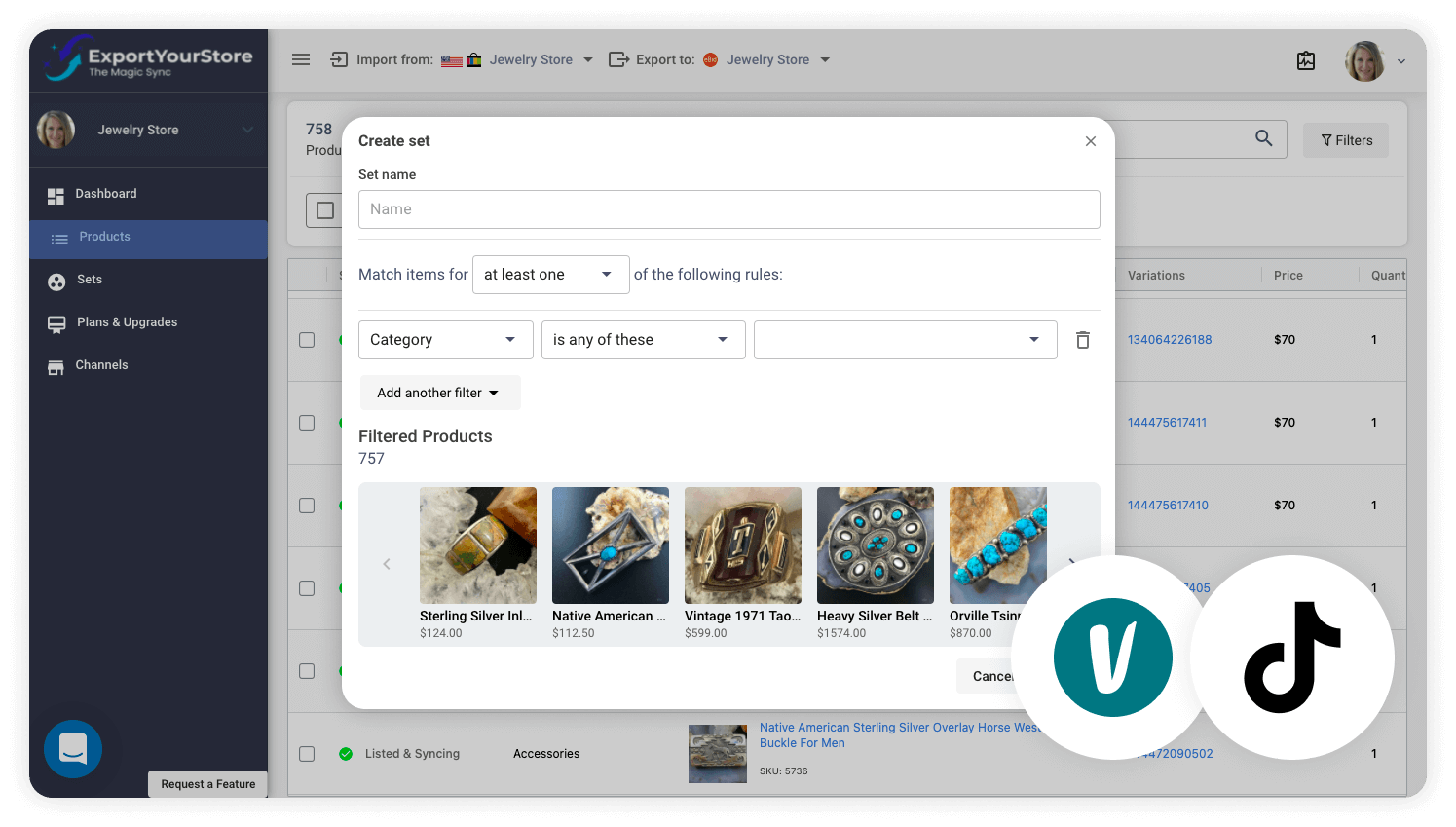The image size is (1456, 827).
Task: Open Channels using its sidebar icon
Action: [x=56, y=364]
